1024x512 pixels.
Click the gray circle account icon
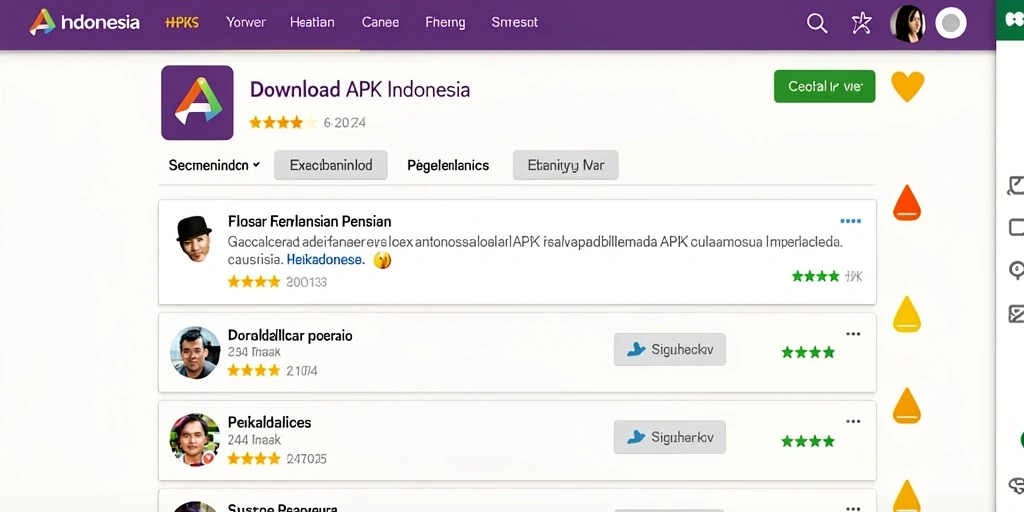(951, 24)
